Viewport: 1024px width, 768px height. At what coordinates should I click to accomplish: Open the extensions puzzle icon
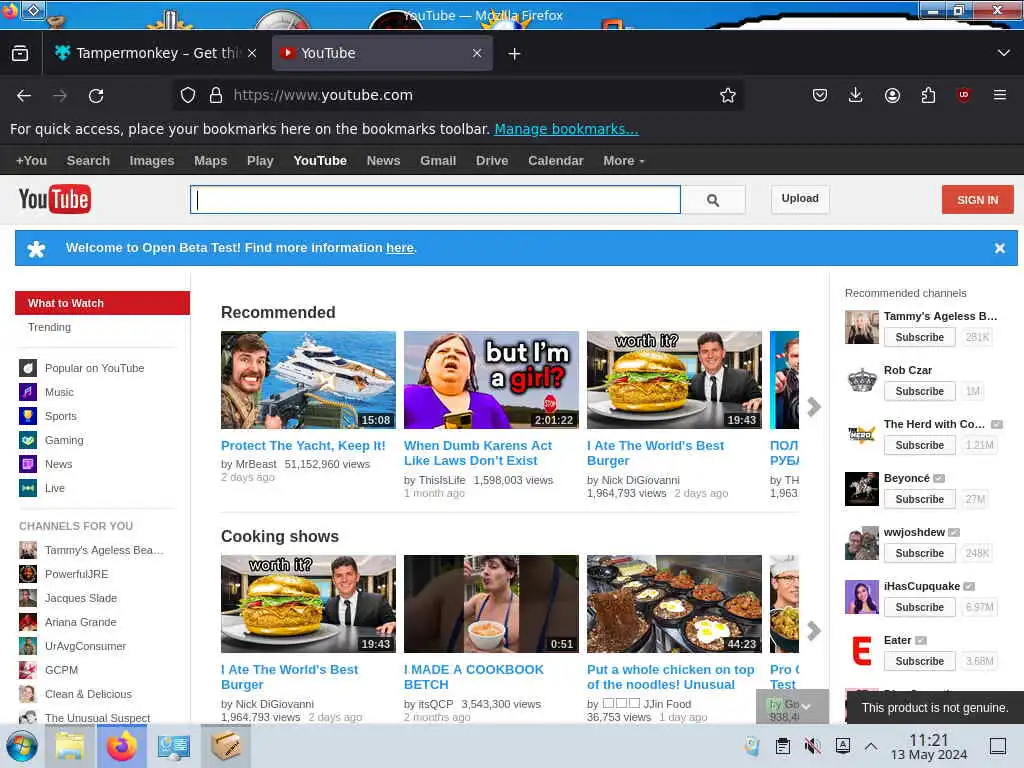928,95
